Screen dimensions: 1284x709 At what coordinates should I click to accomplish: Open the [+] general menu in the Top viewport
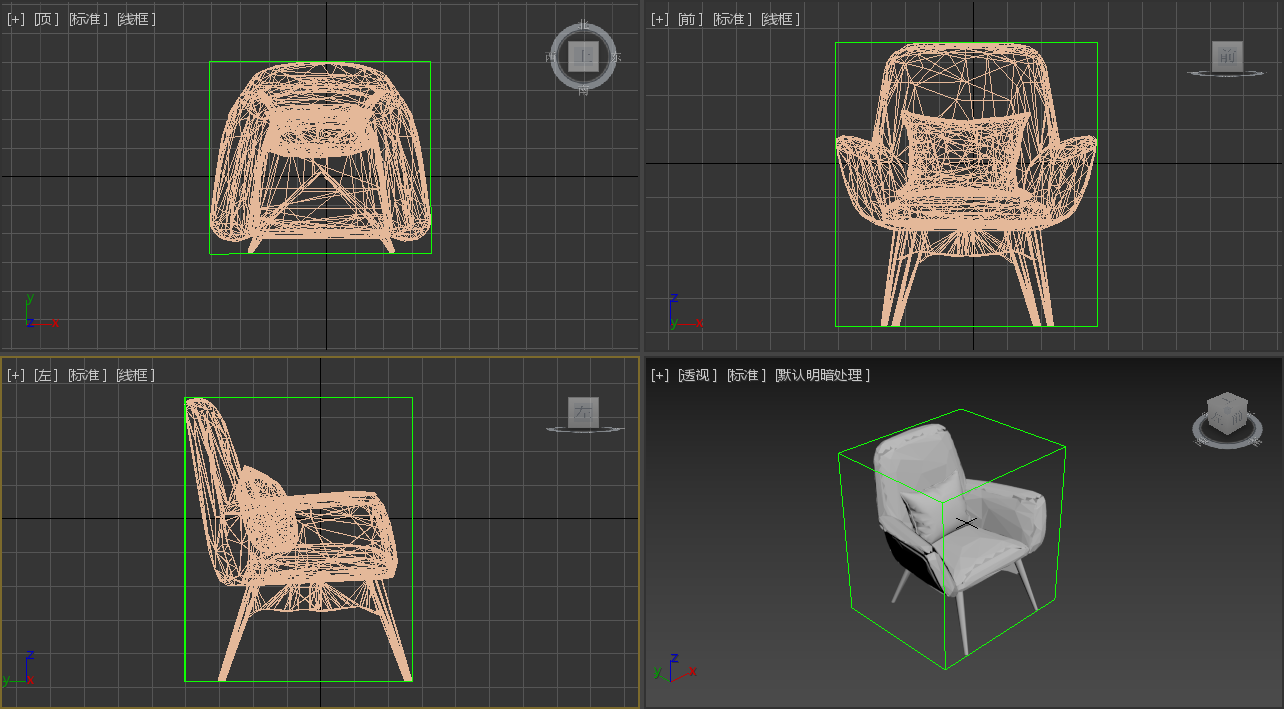pos(14,17)
